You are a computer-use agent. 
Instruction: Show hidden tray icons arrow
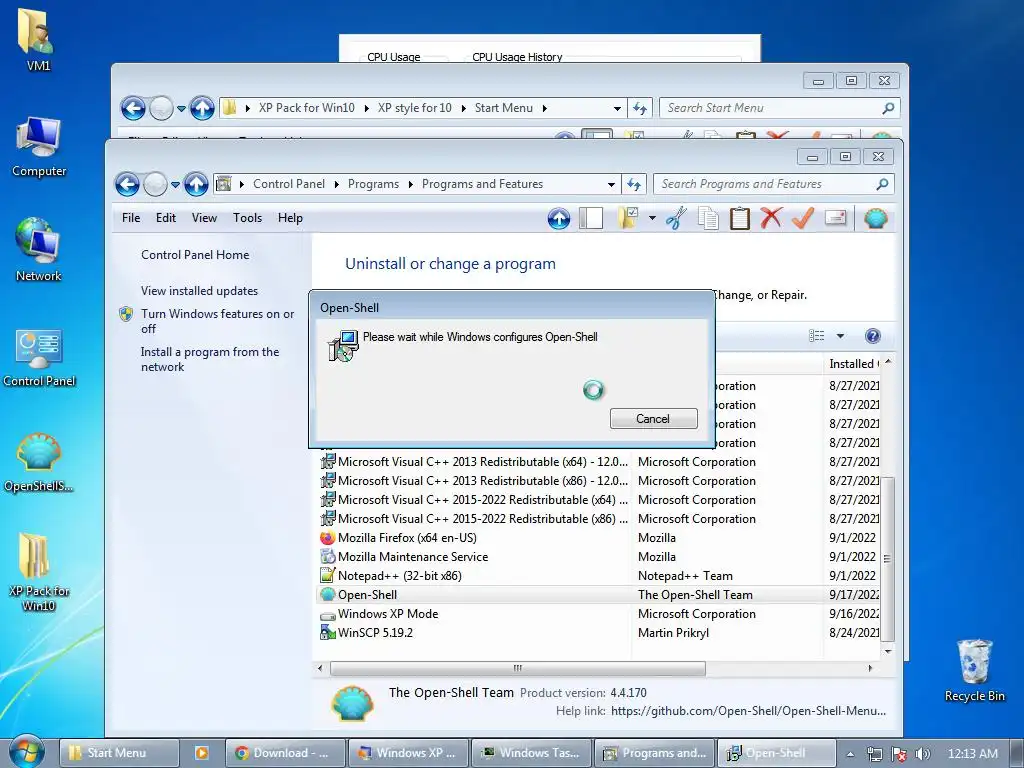coord(850,754)
